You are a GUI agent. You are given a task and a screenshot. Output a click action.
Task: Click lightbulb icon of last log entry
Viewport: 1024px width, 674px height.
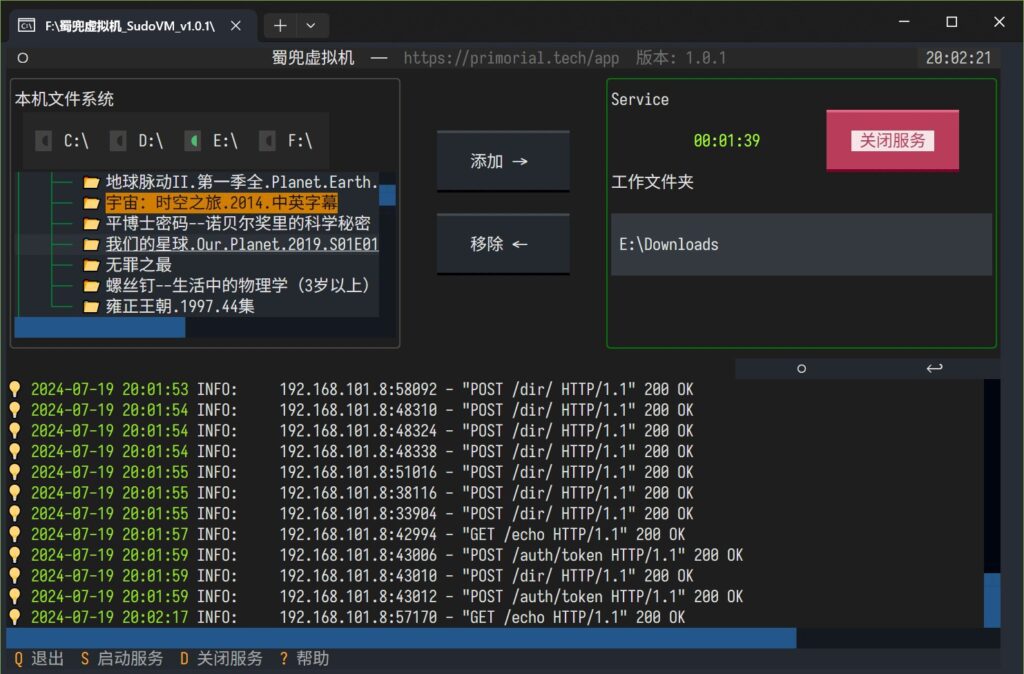tap(14, 617)
